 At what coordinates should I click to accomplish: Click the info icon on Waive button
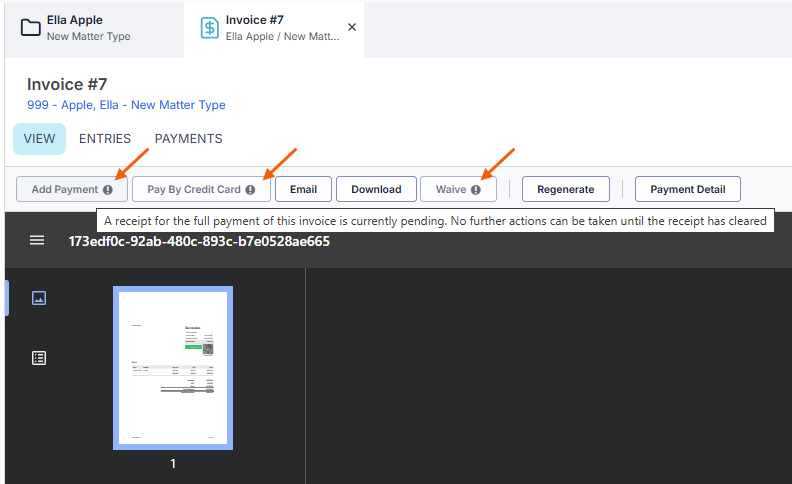476,190
